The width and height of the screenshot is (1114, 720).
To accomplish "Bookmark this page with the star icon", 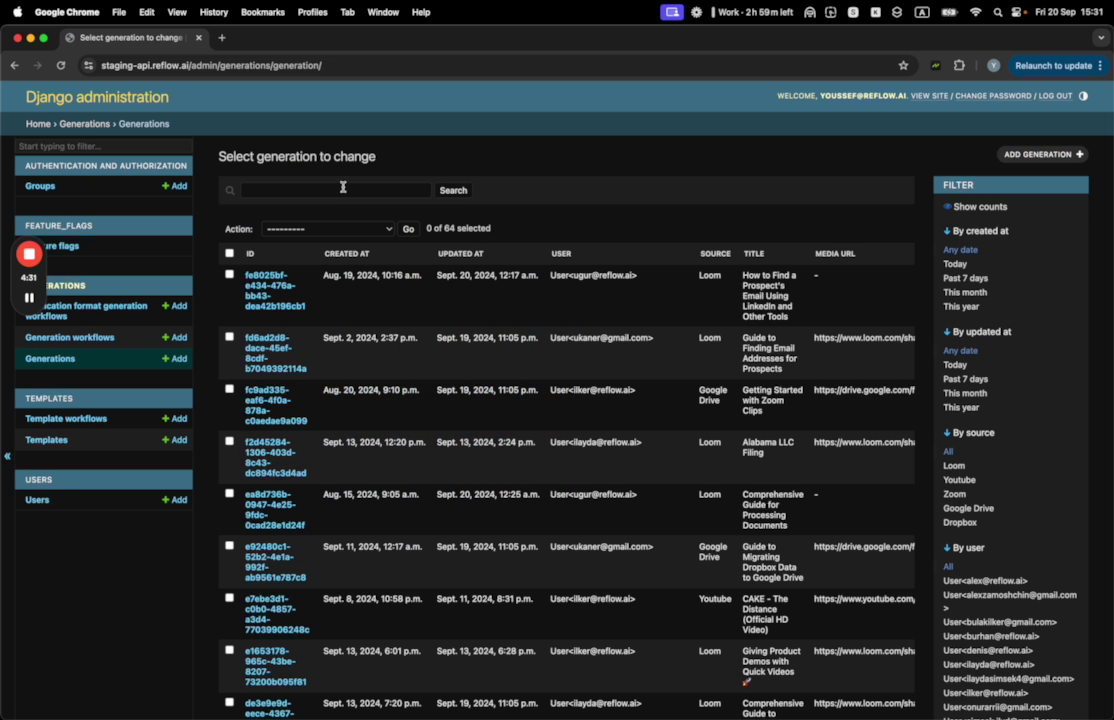I will tap(903, 66).
